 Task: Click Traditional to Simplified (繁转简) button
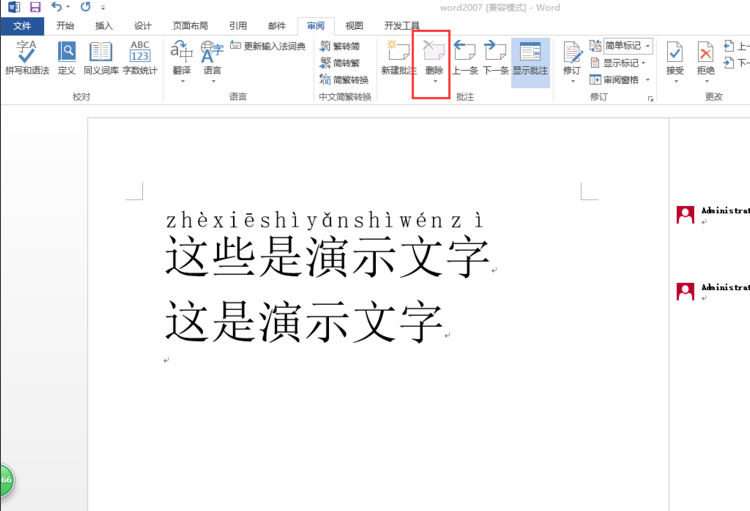340,46
